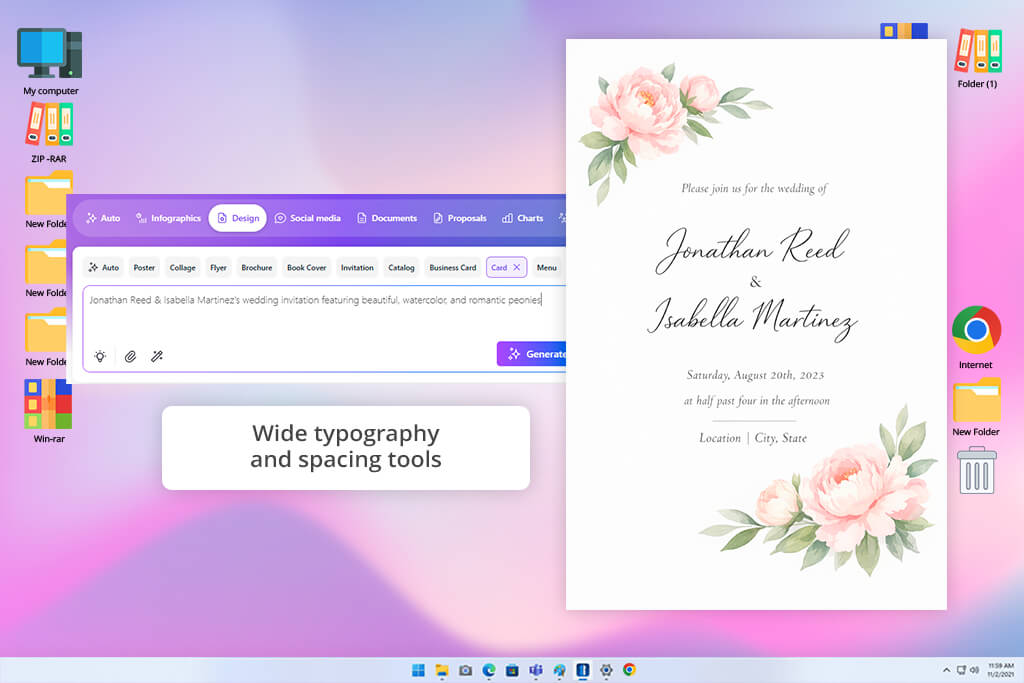Screen dimensions: 1024x683
Task: Open Microsoft Edge from the taskbar
Action: point(489,670)
